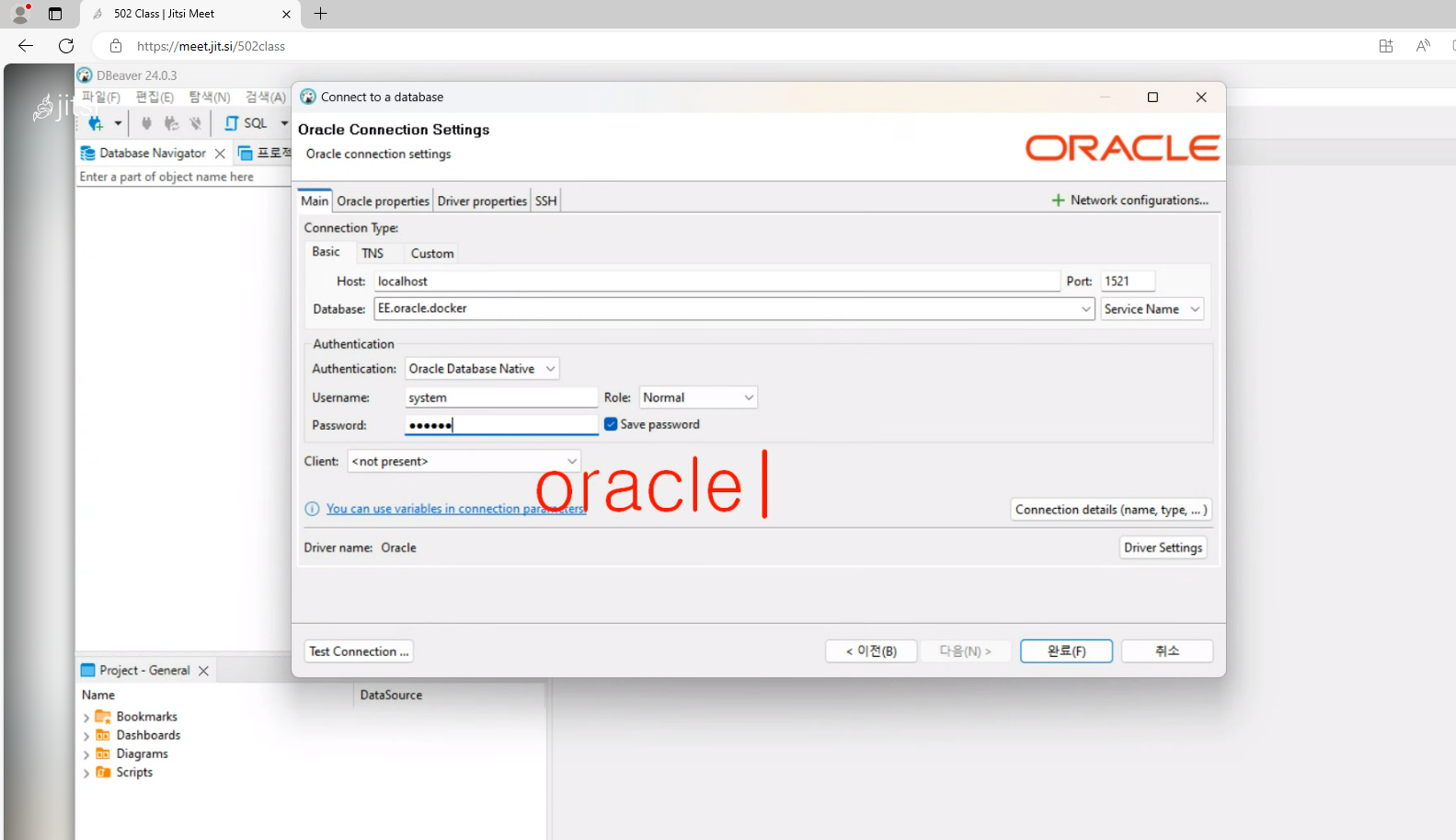Open the 탐색(N) menu
1456x840 pixels.
point(210,98)
